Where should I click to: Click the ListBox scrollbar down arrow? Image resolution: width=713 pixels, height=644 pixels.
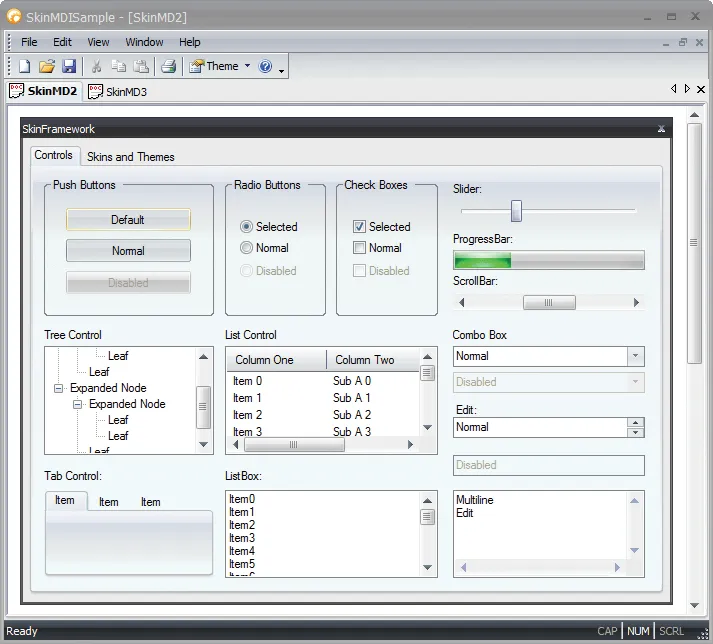coord(427,567)
